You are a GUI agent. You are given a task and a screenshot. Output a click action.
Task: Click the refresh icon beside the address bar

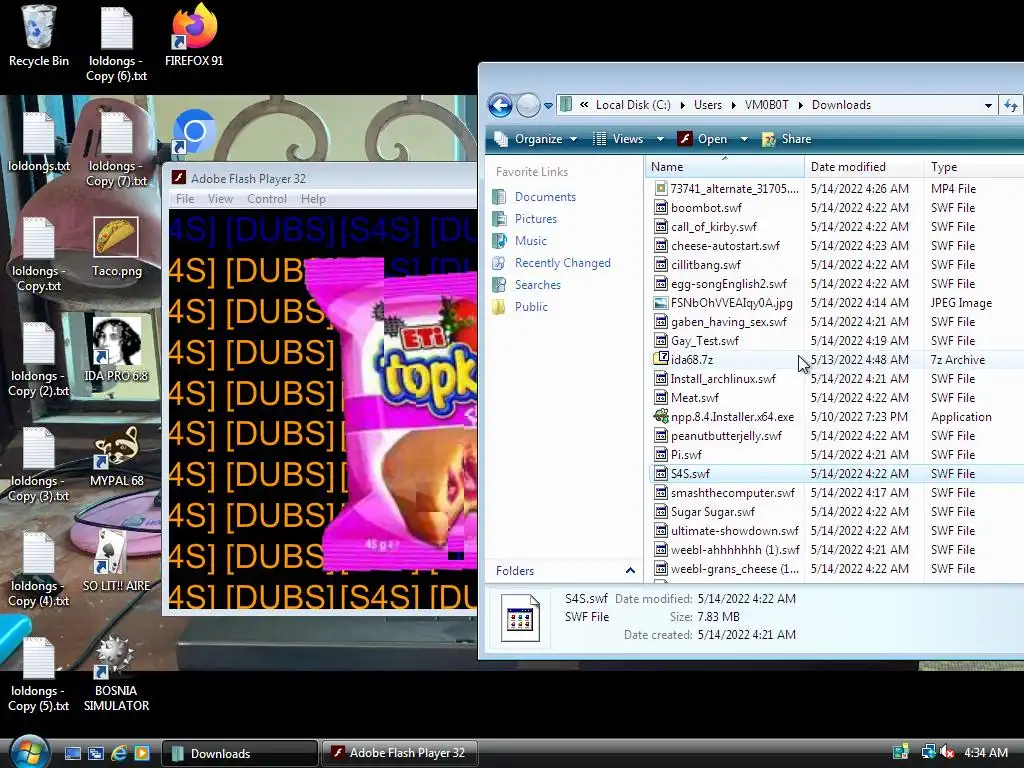[1011, 105]
